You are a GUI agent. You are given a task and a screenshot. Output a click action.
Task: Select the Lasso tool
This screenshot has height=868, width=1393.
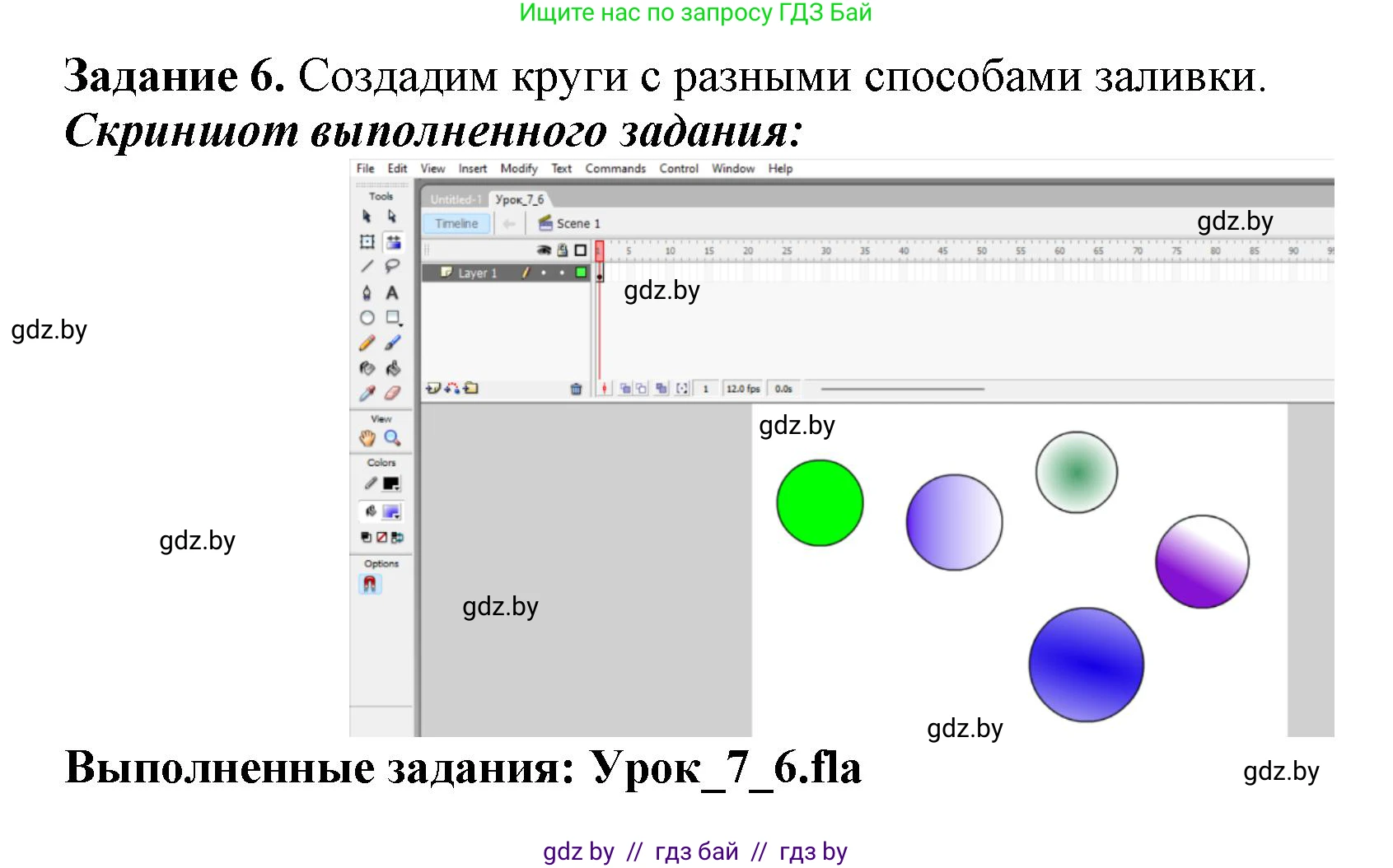[x=393, y=265]
